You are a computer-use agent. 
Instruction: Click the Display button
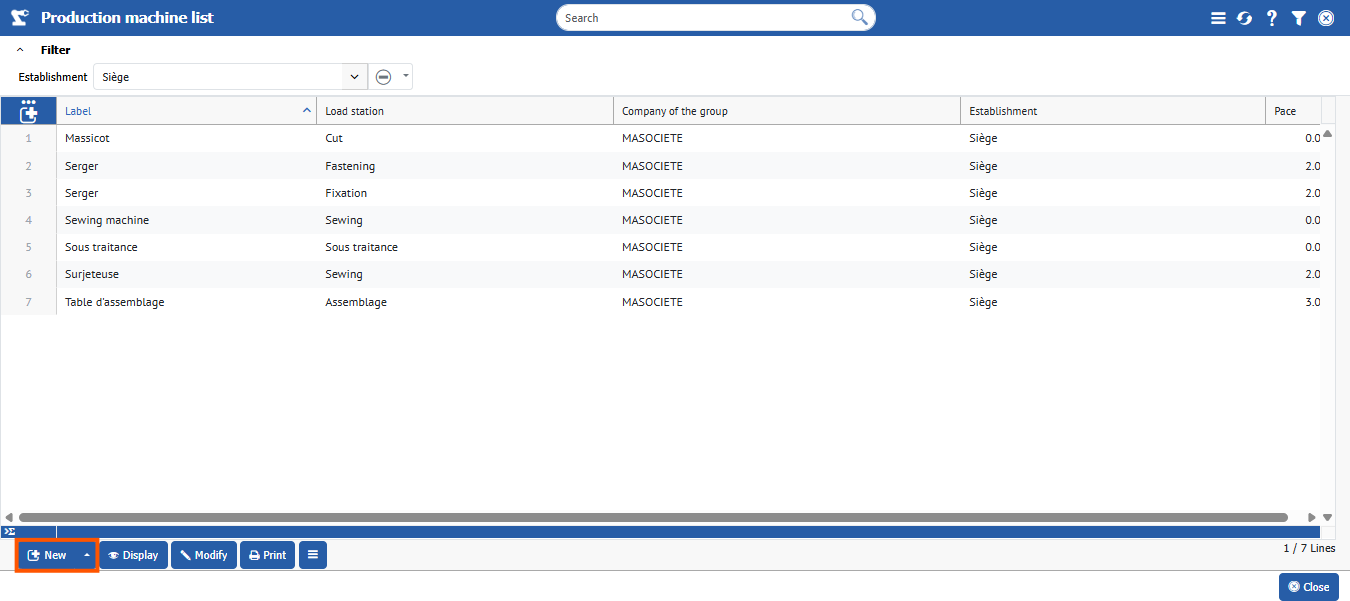pyautogui.click(x=133, y=555)
